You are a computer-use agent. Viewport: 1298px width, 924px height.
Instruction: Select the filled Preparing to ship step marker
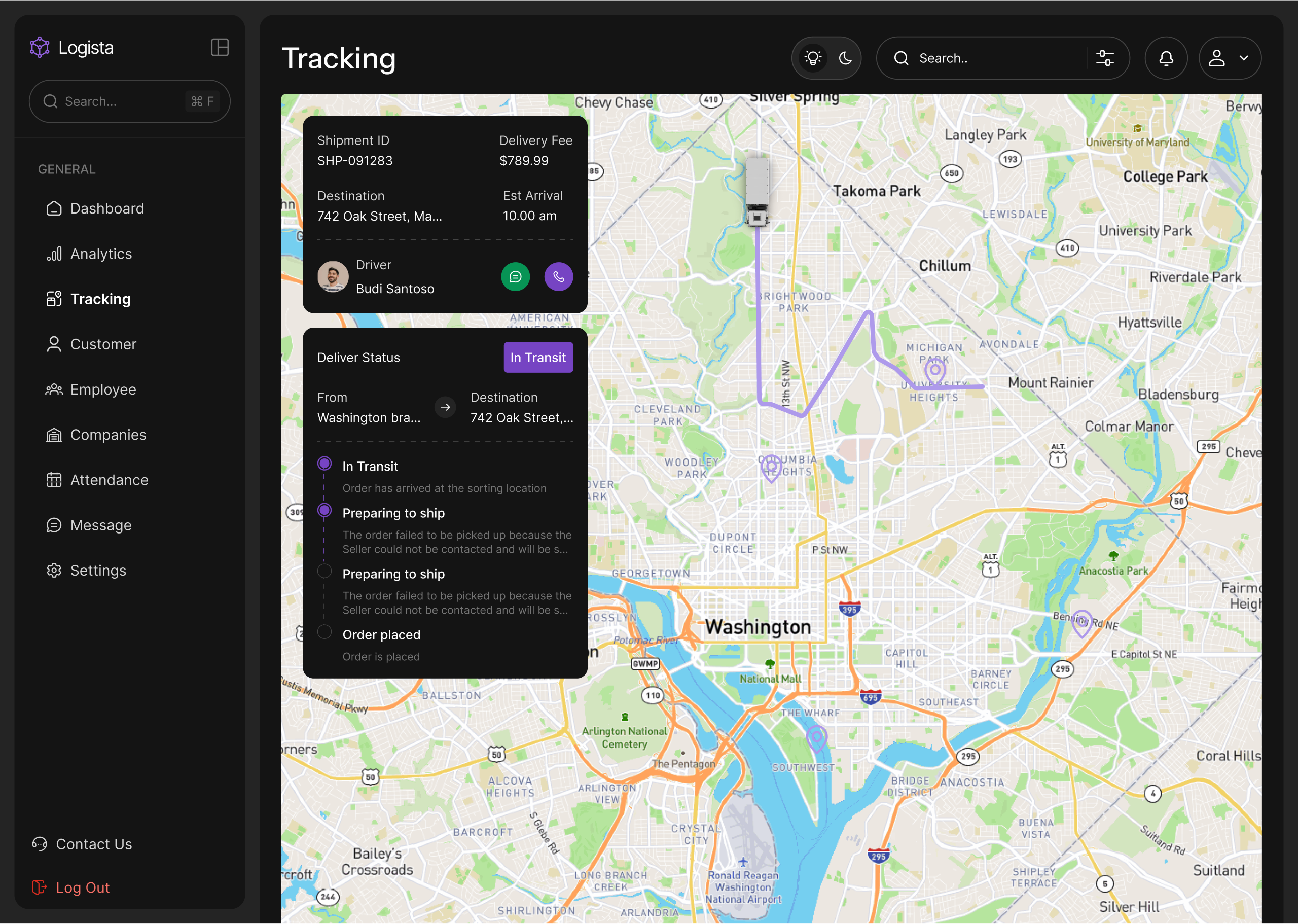pyautogui.click(x=324, y=510)
